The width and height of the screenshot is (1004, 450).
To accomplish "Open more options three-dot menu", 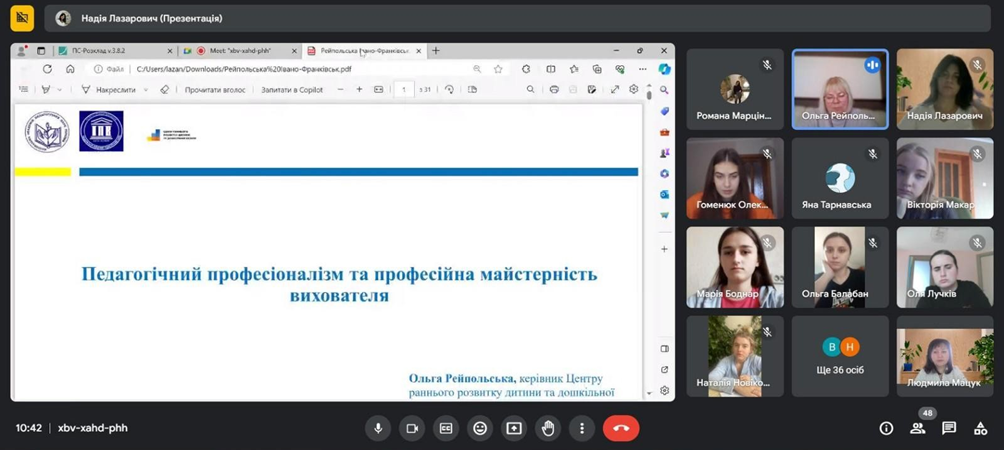I will pyautogui.click(x=581, y=428).
